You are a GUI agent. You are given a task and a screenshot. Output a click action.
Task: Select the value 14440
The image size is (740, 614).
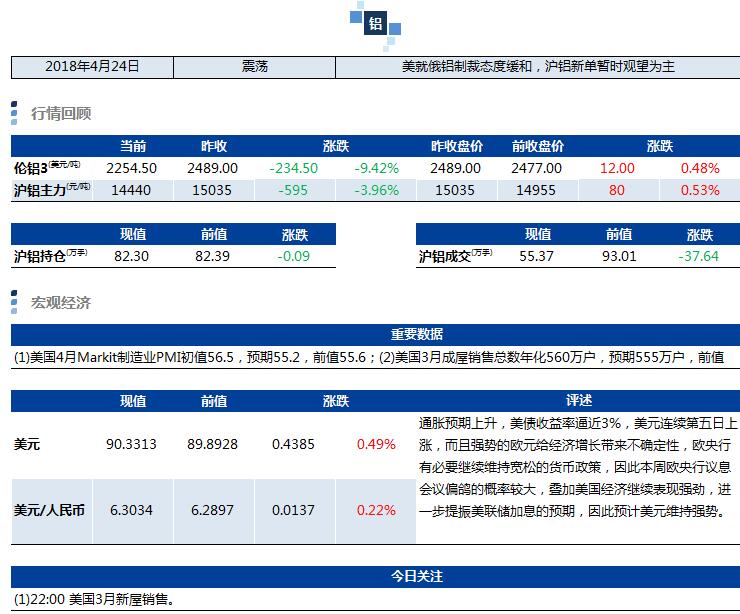(131, 190)
